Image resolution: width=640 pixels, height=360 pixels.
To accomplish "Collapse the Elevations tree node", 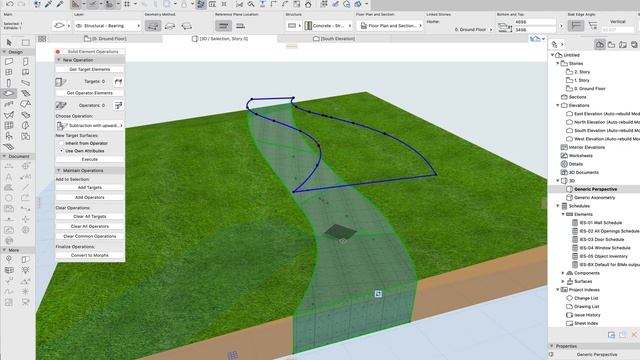I will (x=558, y=105).
